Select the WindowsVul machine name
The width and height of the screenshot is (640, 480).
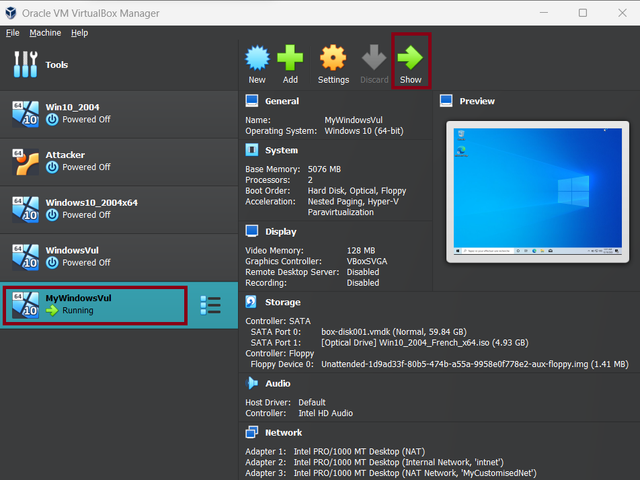coord(72,250)
